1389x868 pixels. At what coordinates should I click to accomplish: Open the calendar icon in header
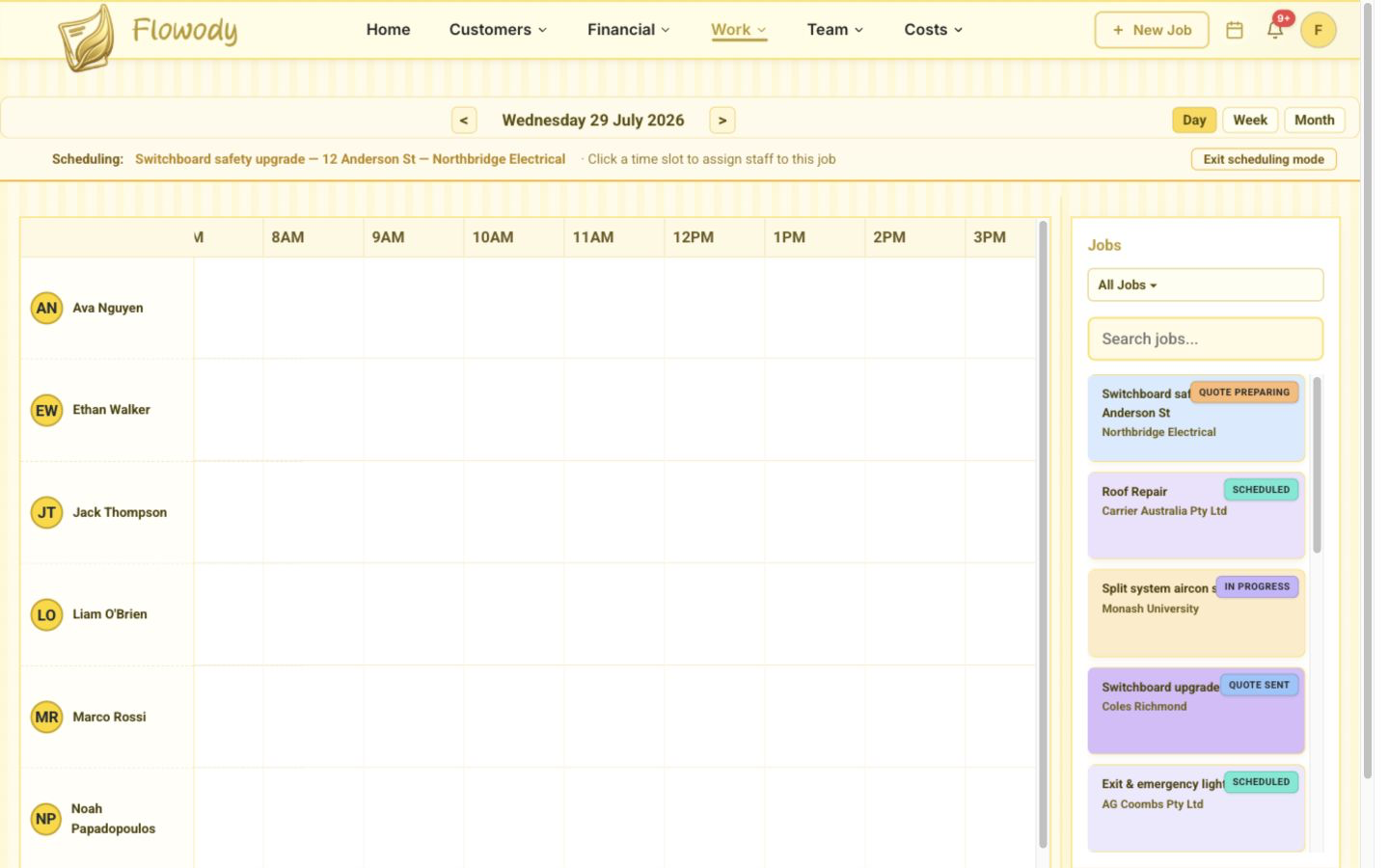click(x=1234, y=30)
